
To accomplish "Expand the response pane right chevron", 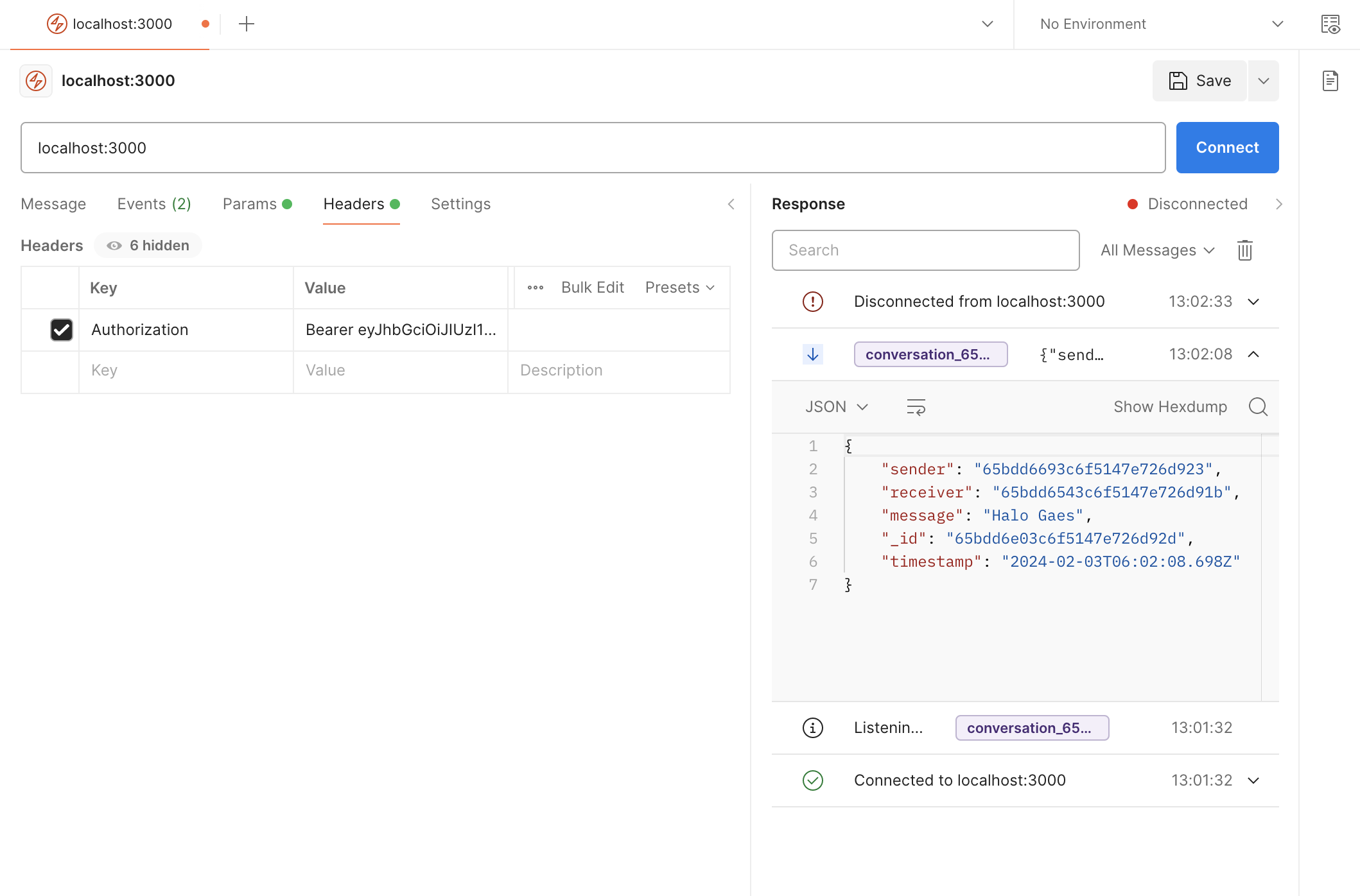I will point(1278,204).
